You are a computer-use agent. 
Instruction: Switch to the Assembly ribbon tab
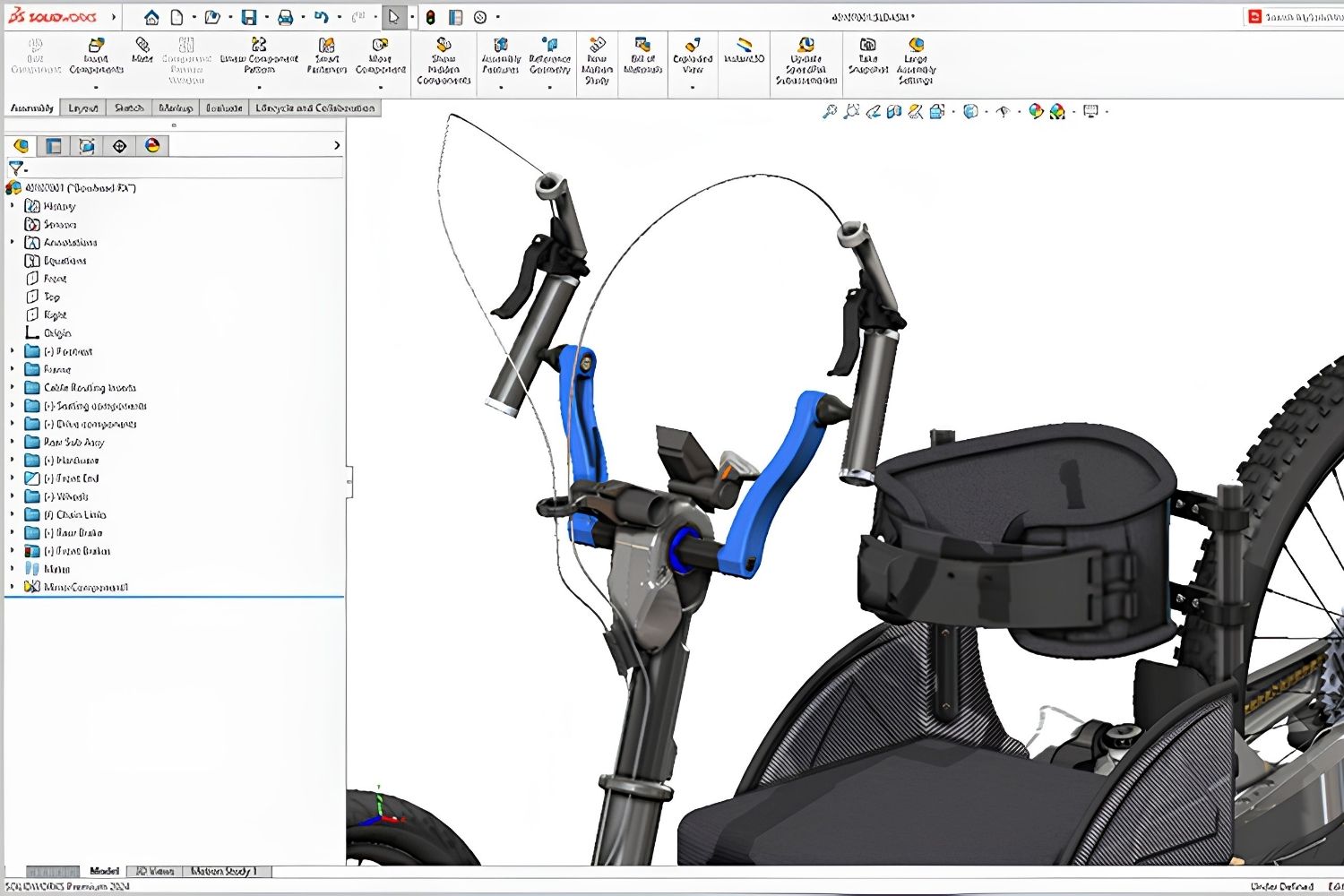click(31, 108)
